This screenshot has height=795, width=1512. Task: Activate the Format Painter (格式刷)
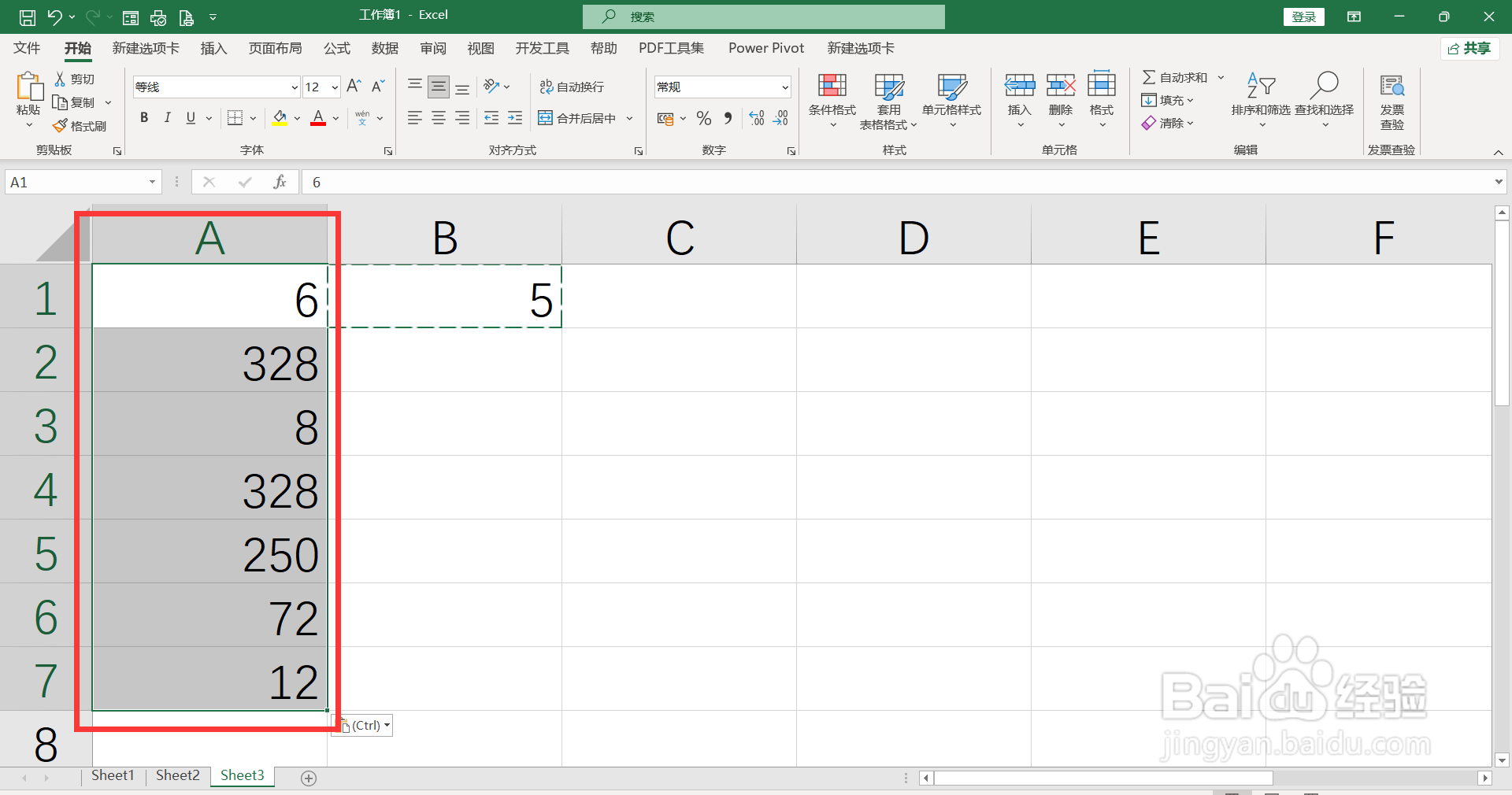80,126
